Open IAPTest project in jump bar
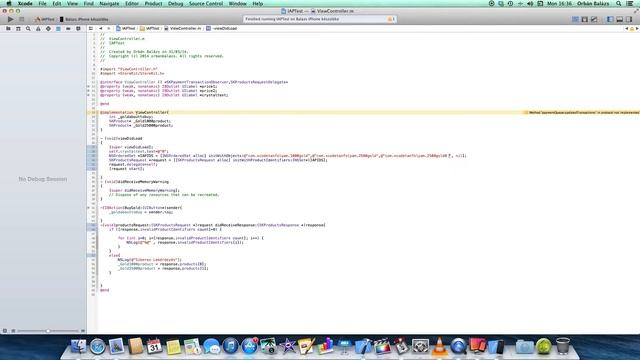Image resolution: width=640 pixels, height=360 pixels. point(126,29)
